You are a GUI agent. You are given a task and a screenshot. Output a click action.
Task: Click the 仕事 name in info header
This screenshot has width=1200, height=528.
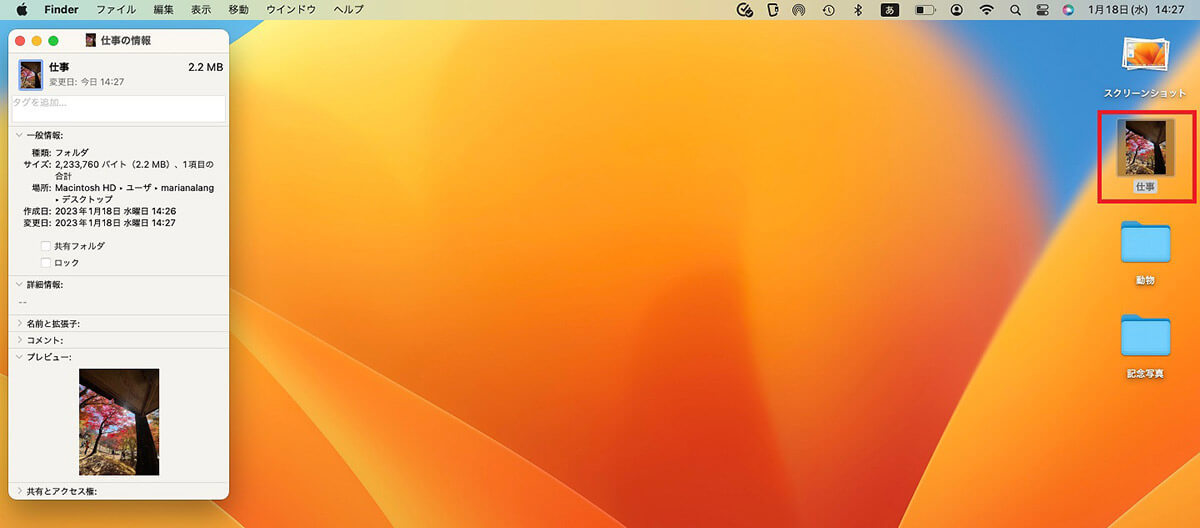point(59,67)
